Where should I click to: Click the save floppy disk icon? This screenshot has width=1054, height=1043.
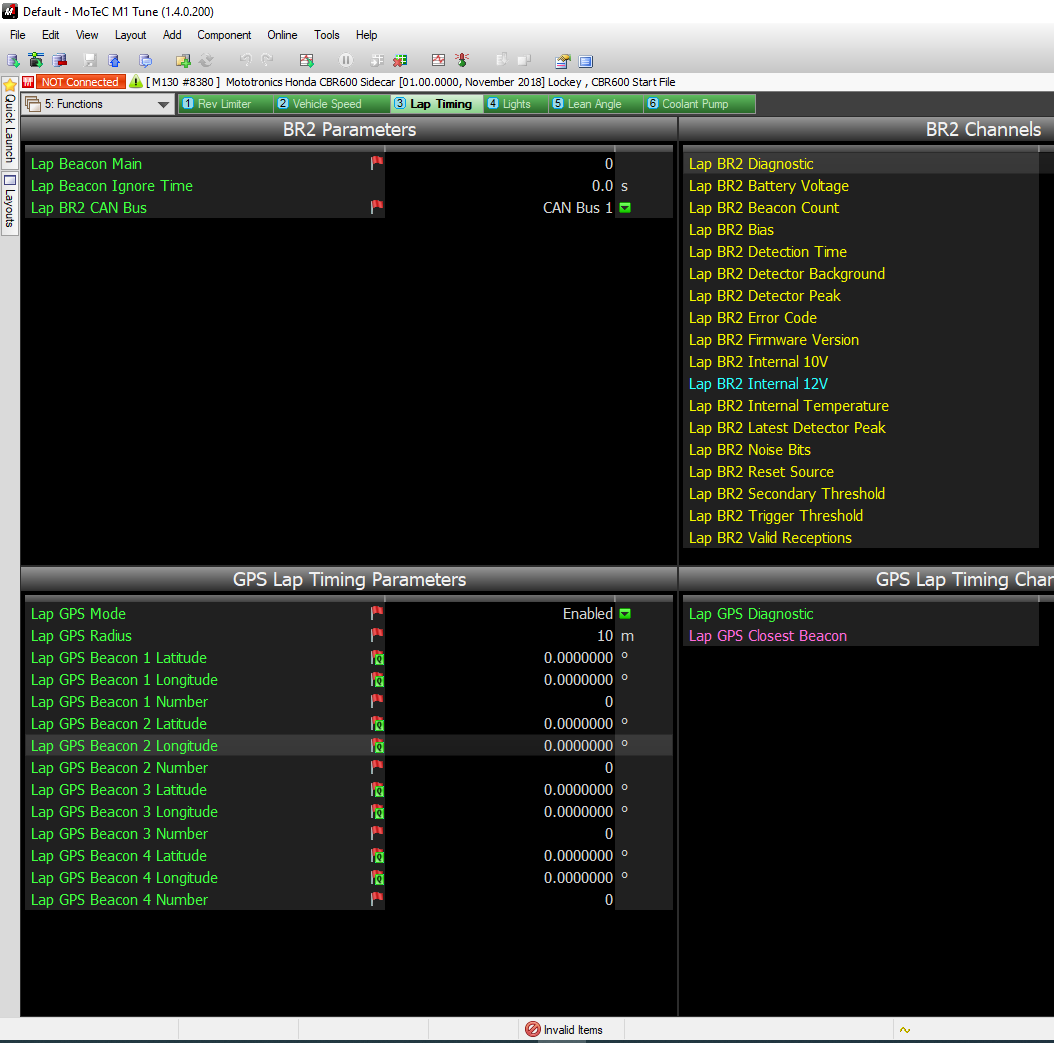(89, 60)
